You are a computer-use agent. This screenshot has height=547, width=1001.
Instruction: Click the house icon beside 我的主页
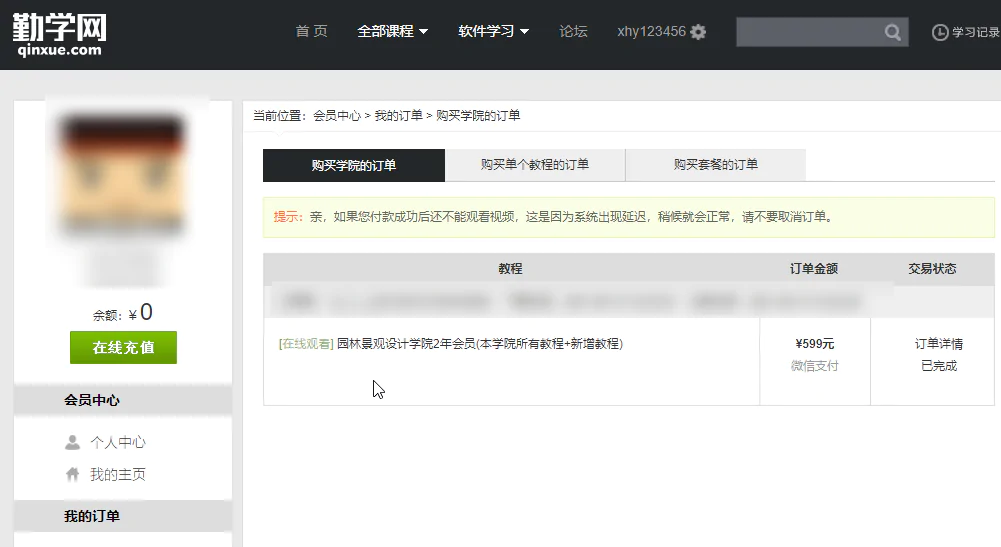point(73,474)
